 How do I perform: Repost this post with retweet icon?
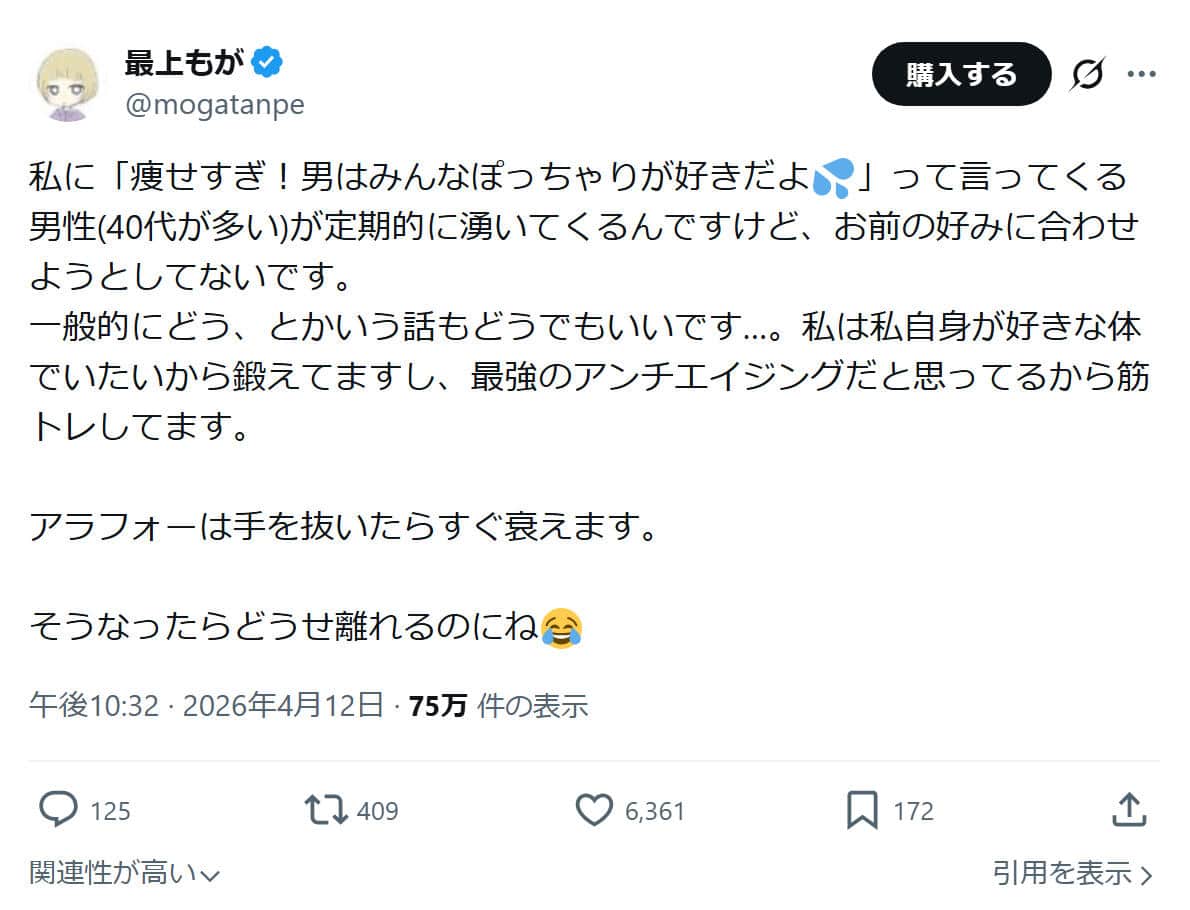pos(325,809)
